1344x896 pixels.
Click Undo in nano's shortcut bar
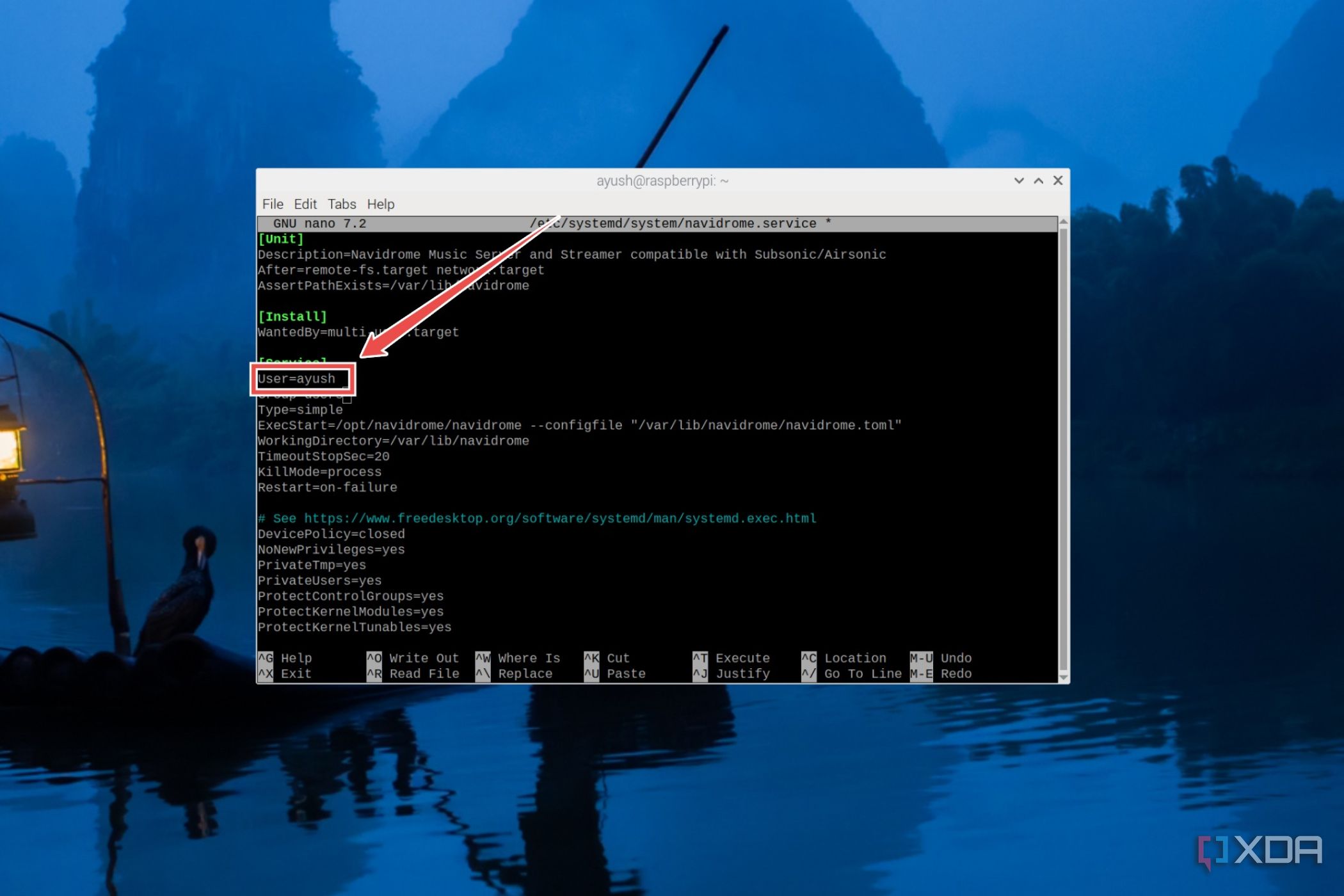tap(956, 657)
